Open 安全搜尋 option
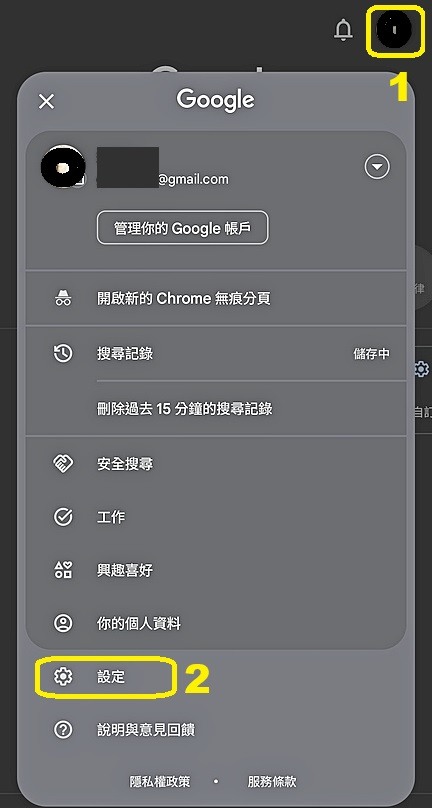Screen dimensions: 432x808 tap(216, 464)
